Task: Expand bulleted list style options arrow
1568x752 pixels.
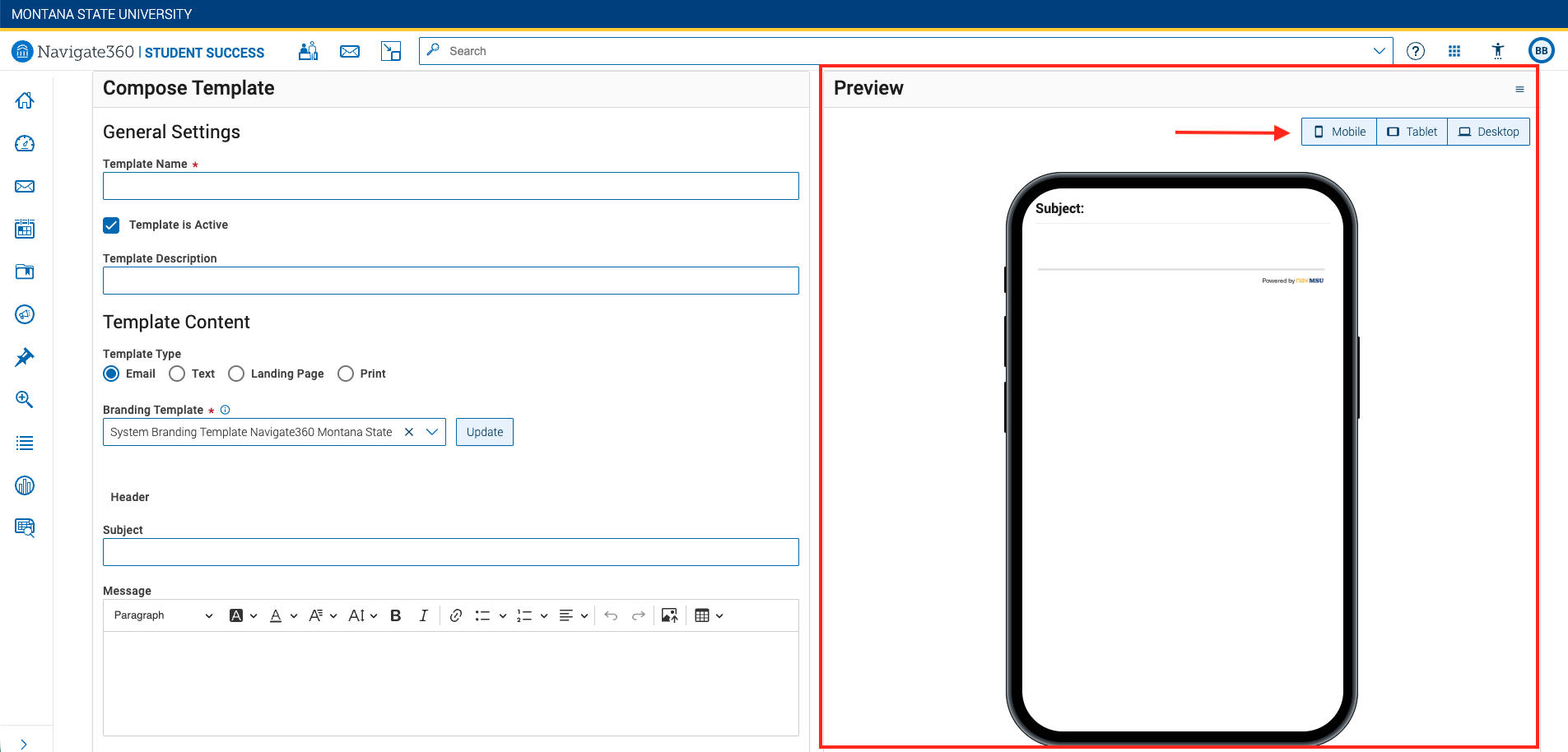Action: click(503, 615)
